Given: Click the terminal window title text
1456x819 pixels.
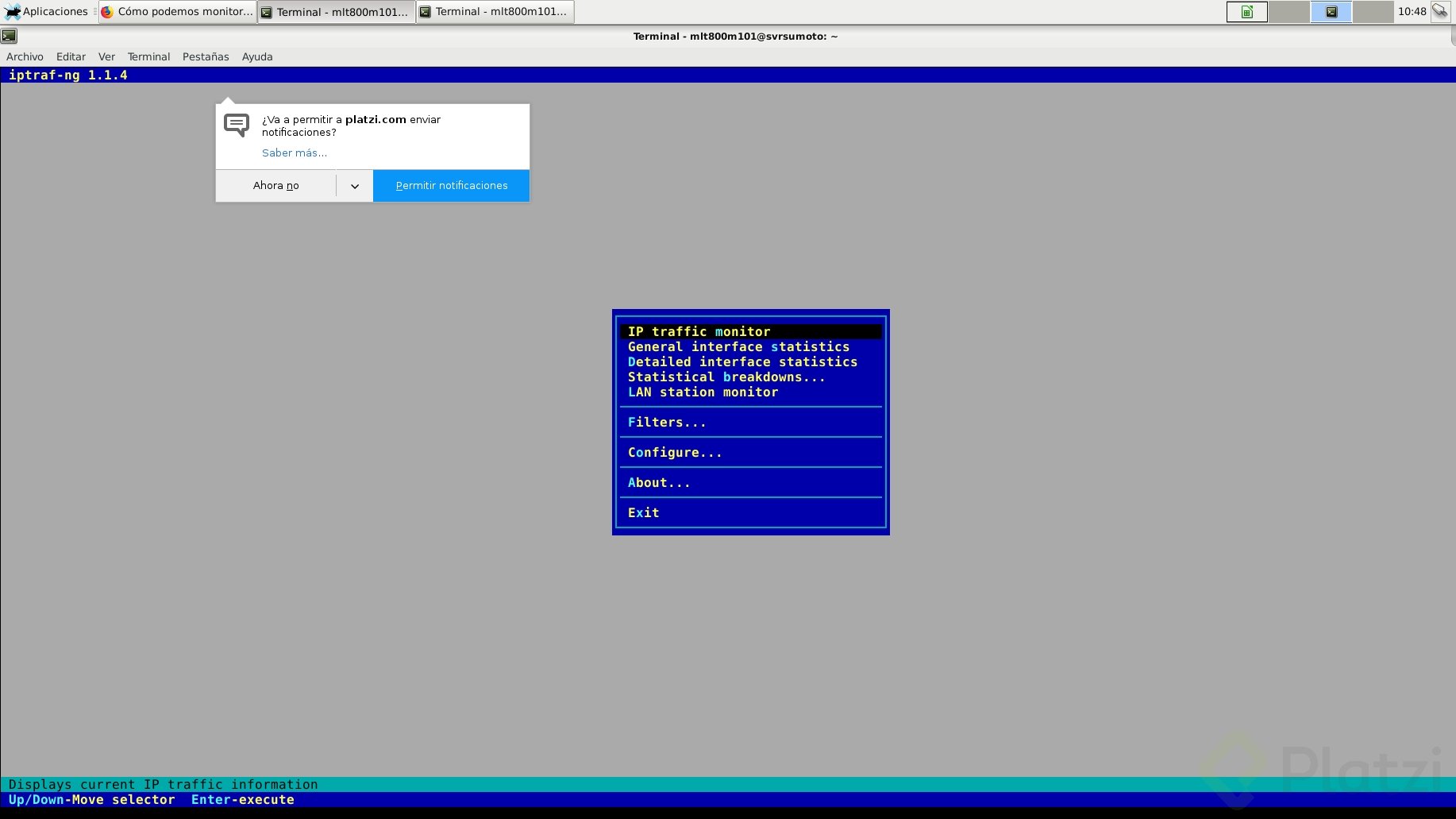Looking at the screenshot, I should (x=735, y=37).
